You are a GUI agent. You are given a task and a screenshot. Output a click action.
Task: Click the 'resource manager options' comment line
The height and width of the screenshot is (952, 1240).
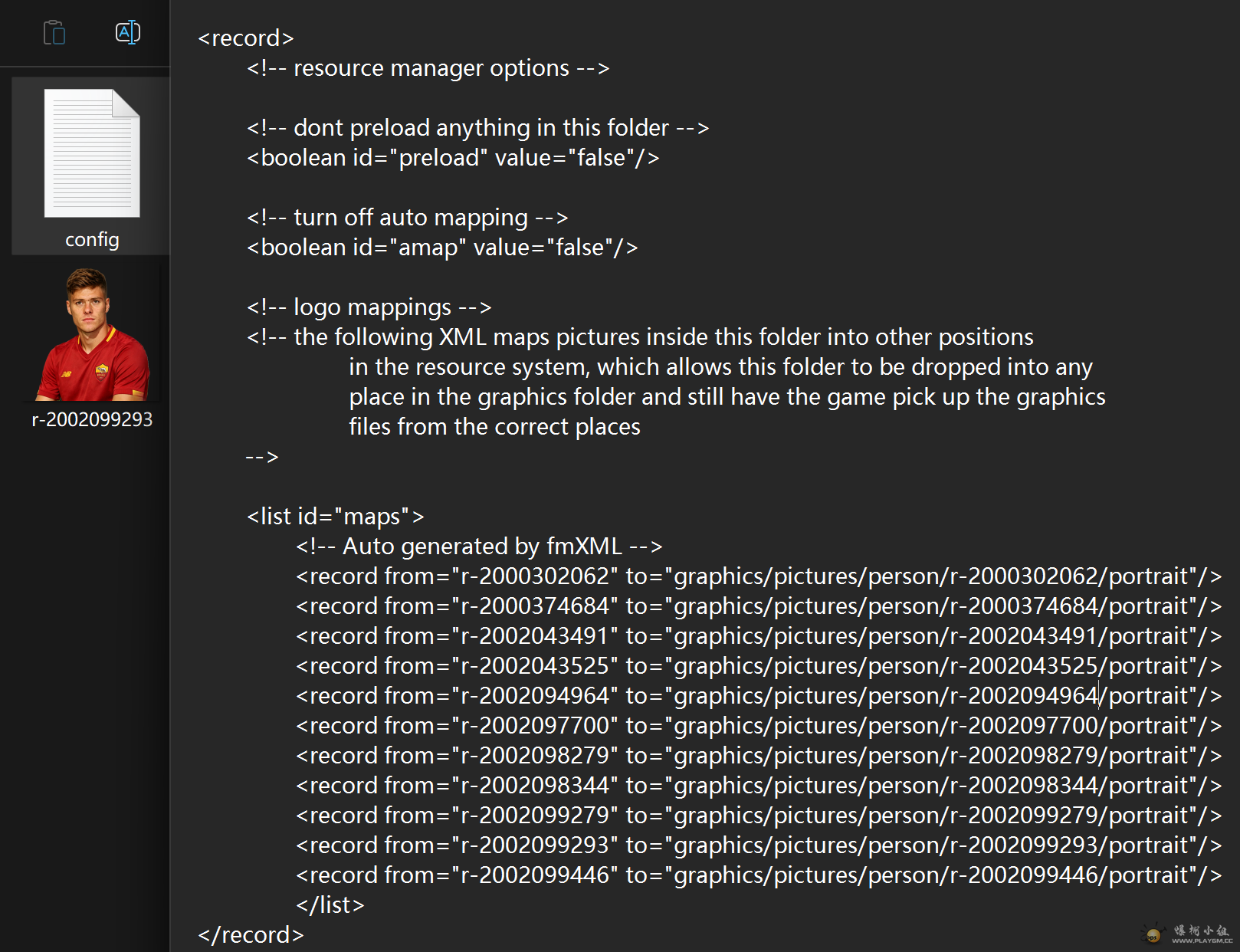pos(428,67)
